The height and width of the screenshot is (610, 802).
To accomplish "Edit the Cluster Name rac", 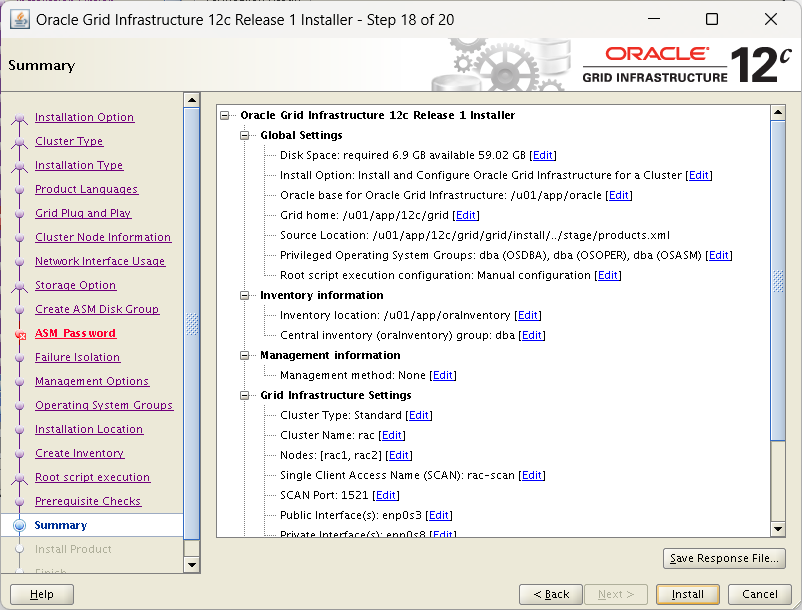I will [x=392, y=435].
